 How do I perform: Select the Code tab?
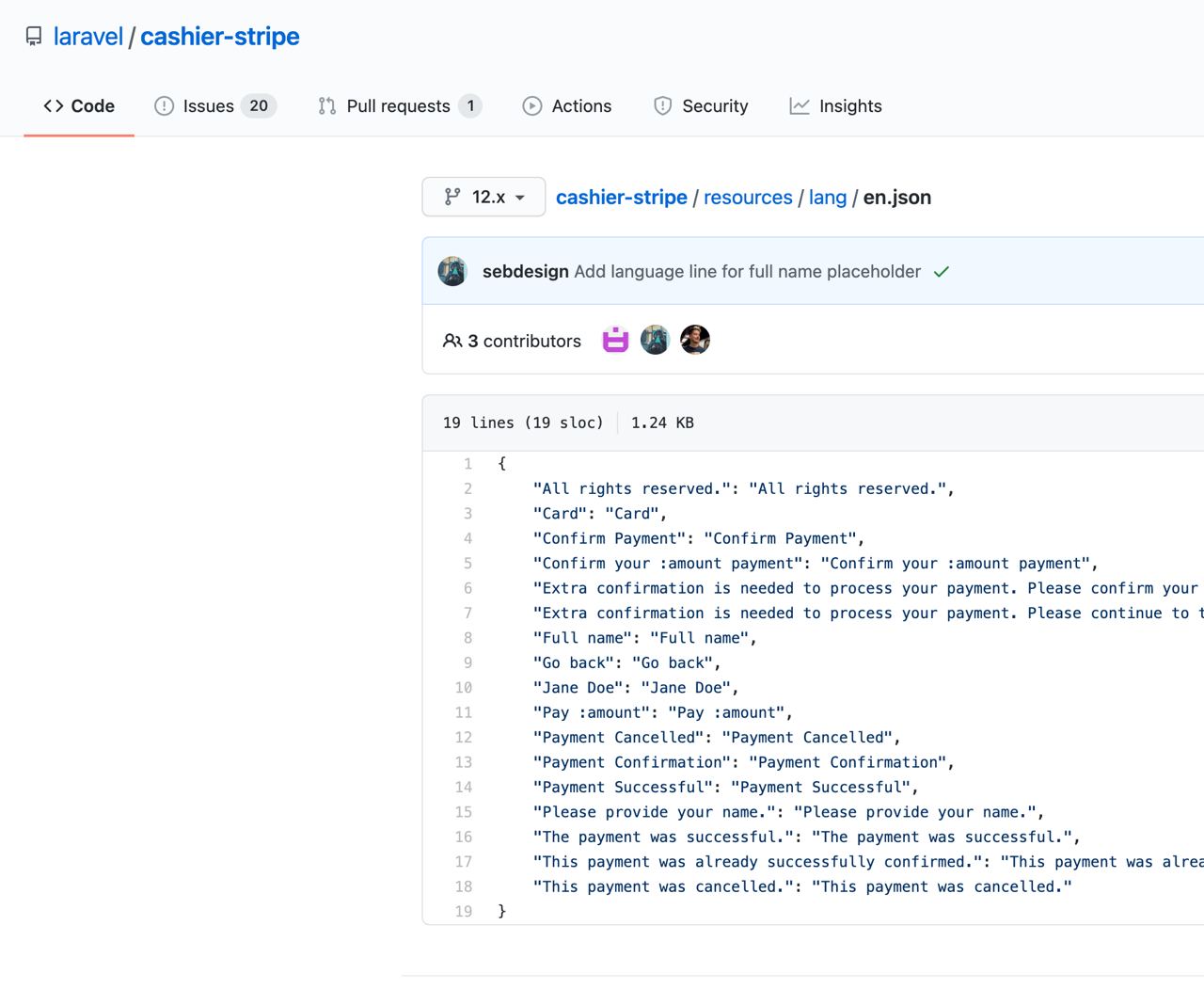(x=79, y=106)
